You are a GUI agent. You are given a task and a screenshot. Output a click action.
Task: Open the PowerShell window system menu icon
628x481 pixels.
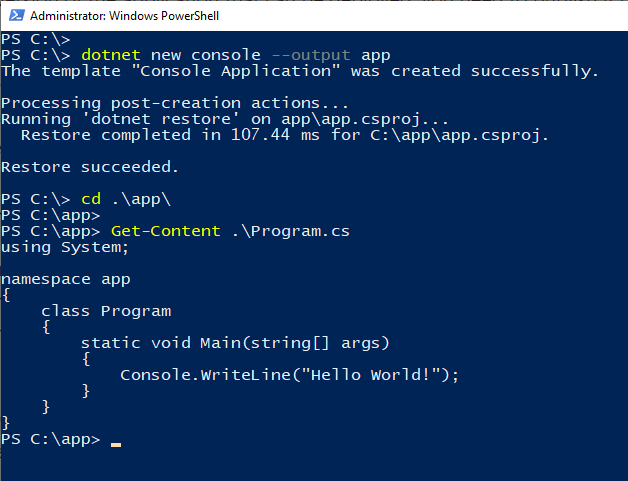pos(14,16)
